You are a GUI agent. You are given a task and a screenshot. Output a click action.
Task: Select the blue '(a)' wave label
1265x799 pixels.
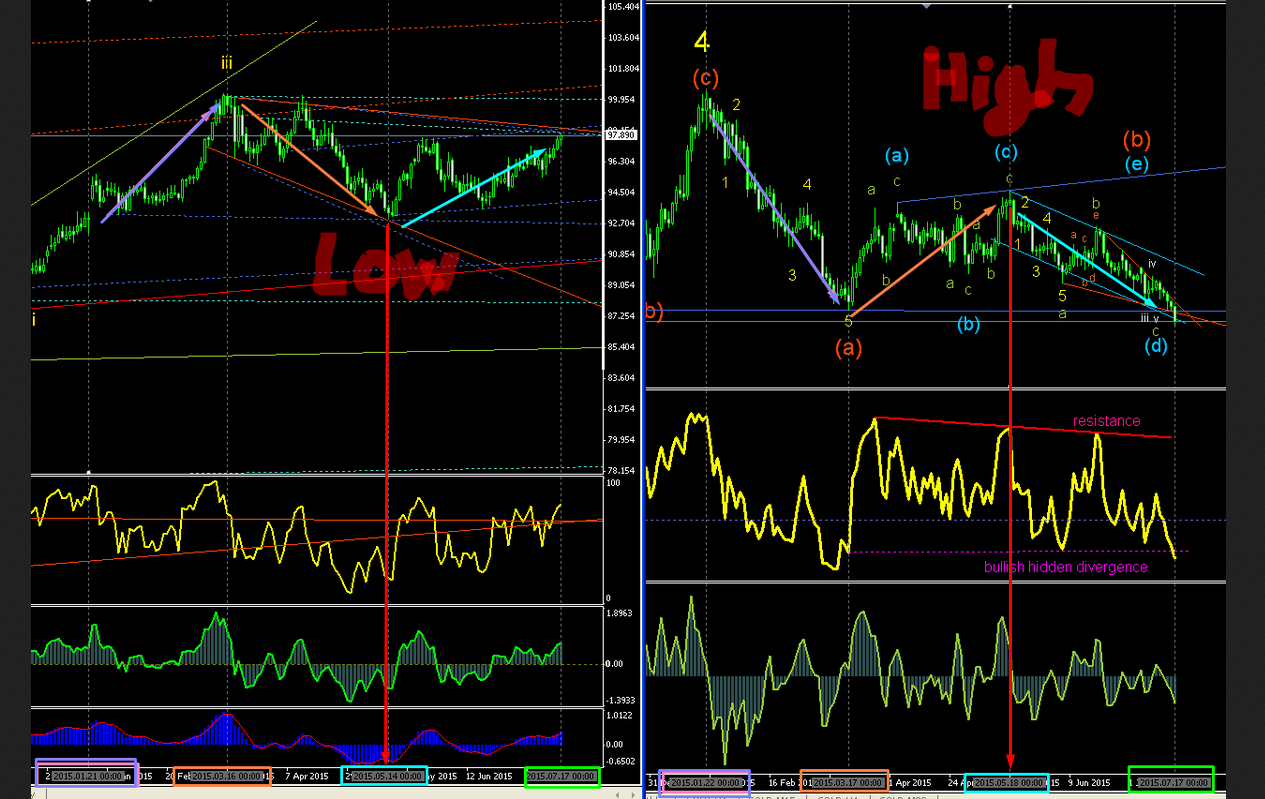(896, 155)
